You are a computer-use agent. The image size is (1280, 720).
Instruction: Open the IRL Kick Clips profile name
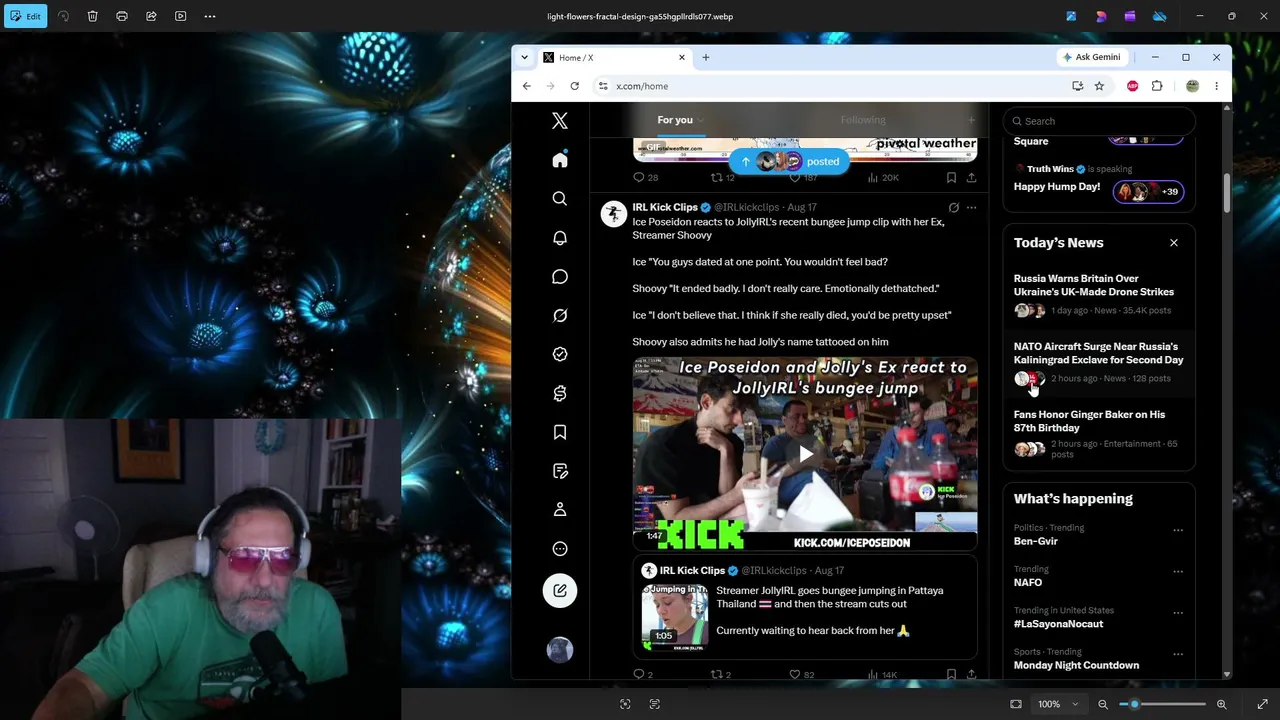click(665, 207)
